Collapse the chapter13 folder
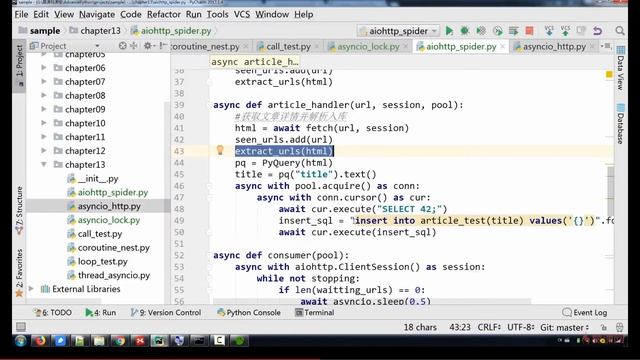The height and width of the screenshot is (360, 640). point(44,164)
